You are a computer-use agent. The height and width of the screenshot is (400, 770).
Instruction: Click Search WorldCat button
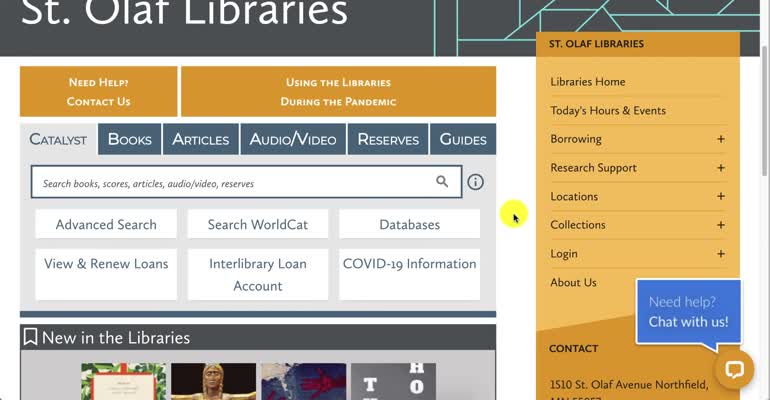[258, 224]
